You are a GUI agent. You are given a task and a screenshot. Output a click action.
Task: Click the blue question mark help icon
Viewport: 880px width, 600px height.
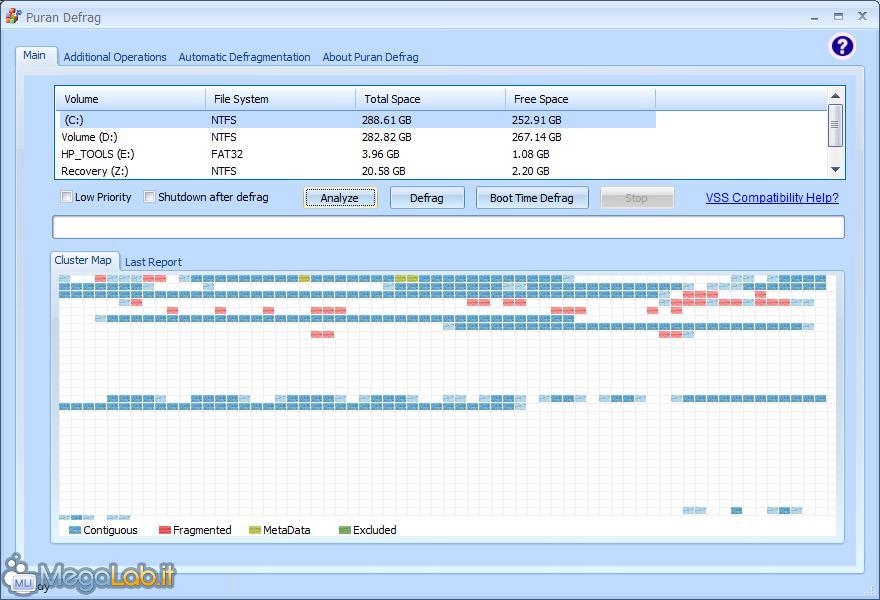pos(842,46)
